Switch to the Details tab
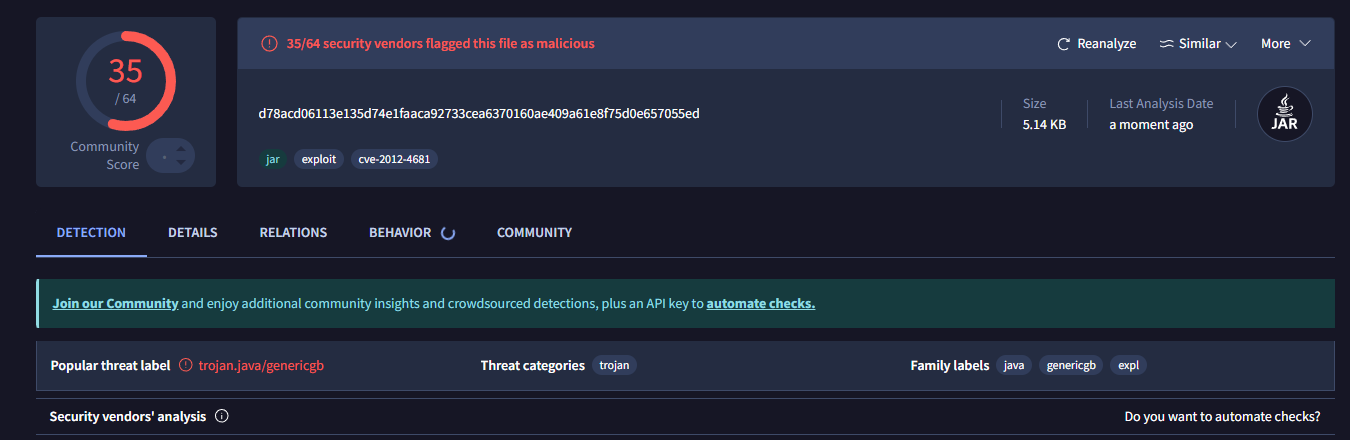The image size is (1350, 440). [192, 233]
